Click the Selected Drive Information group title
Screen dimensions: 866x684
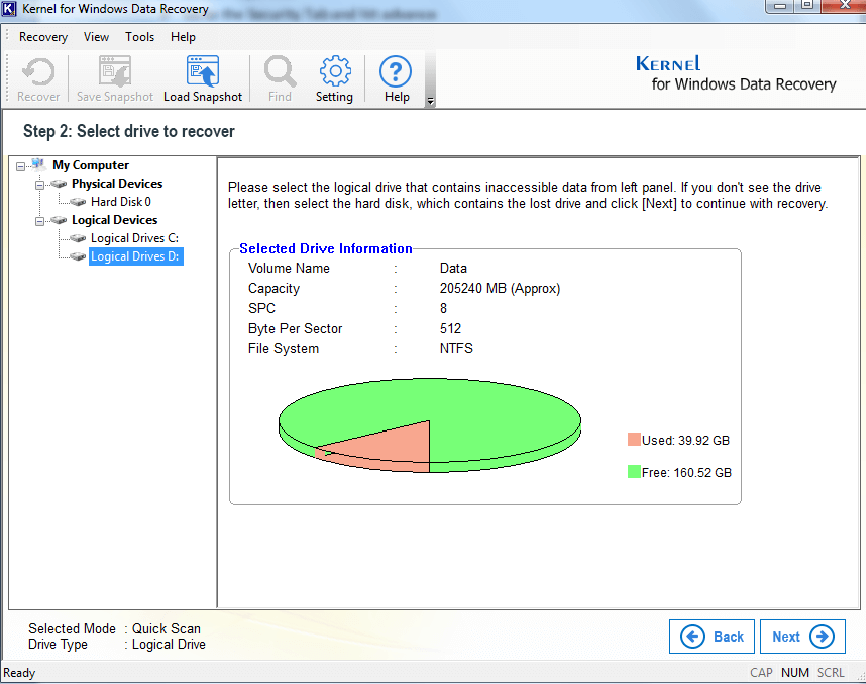click(326, 248)
